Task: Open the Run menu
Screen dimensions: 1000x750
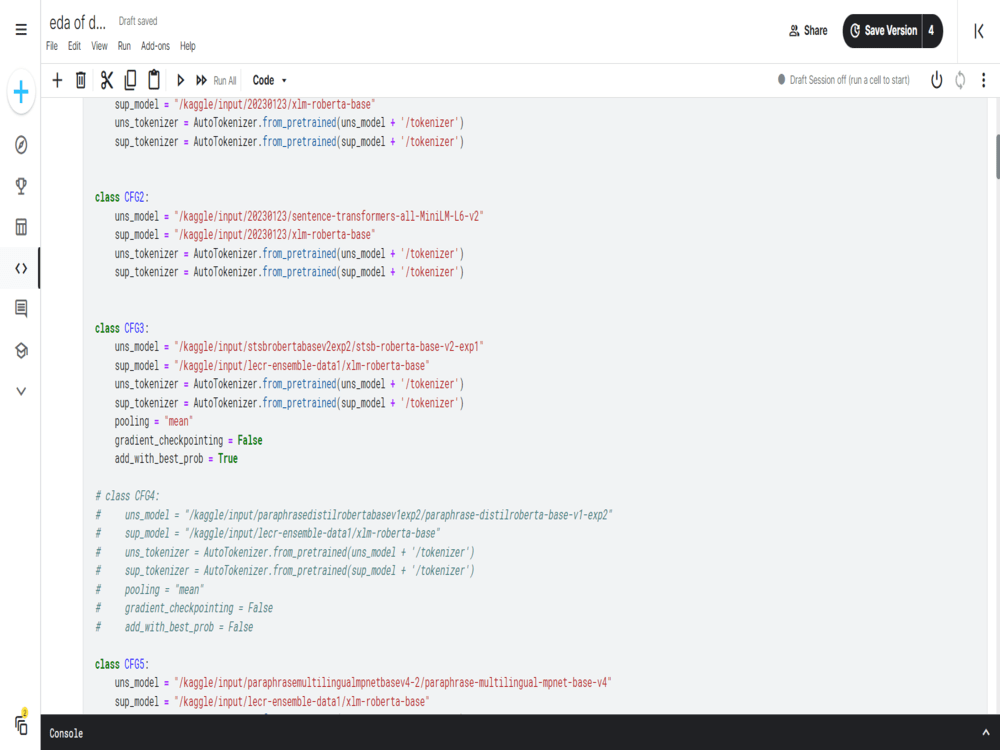Action: [x=124, y=46]
